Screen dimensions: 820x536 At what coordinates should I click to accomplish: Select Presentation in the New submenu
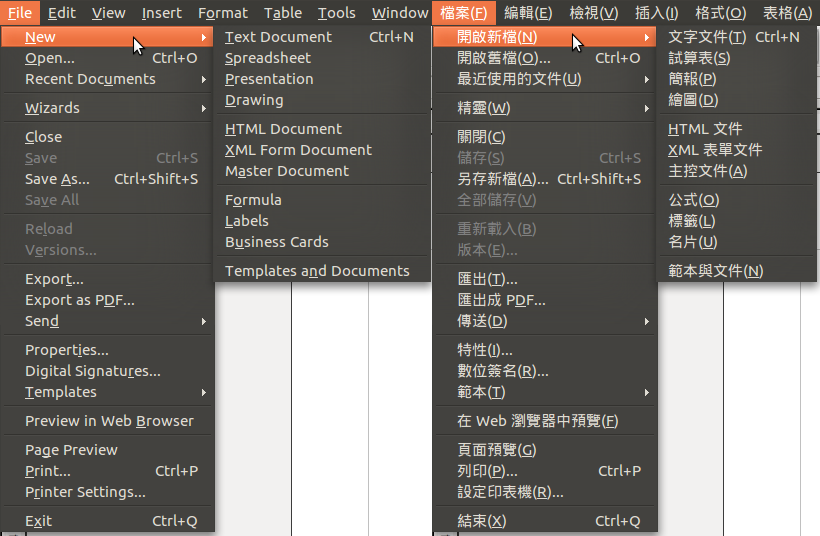268,79
